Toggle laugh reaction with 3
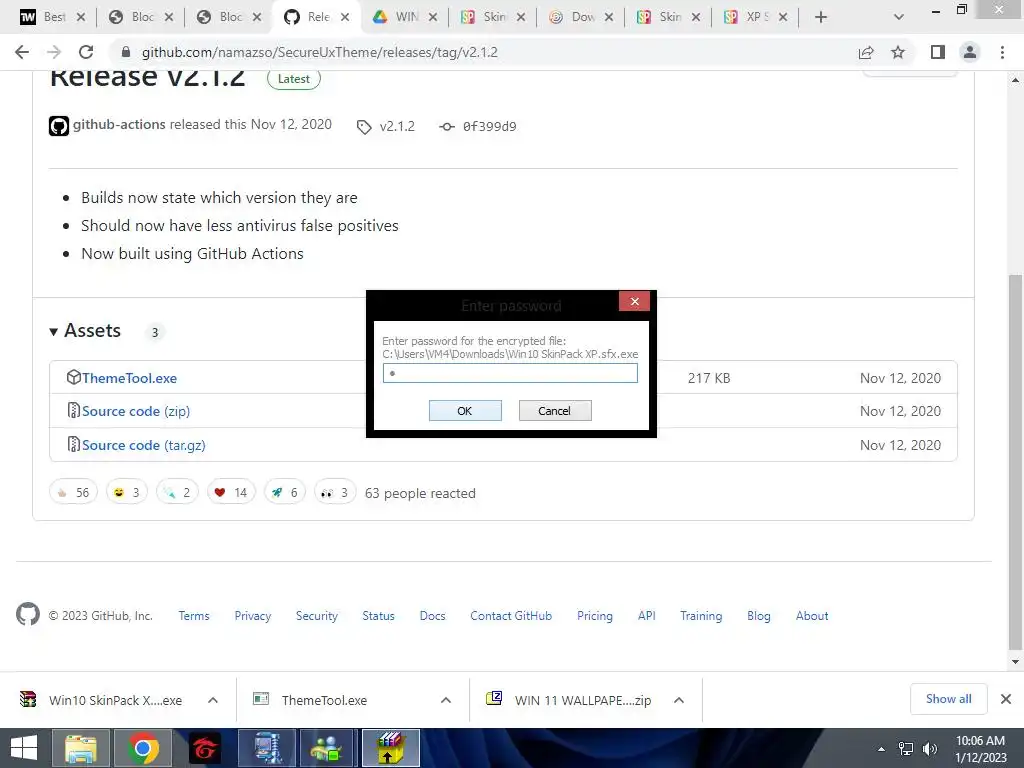The height and width of the screenshot is (768, 1024). 127,492
